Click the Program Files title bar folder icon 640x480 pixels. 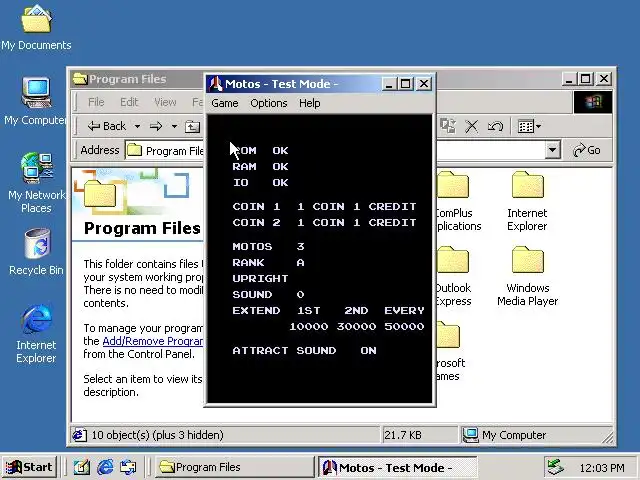pos(80,79)
